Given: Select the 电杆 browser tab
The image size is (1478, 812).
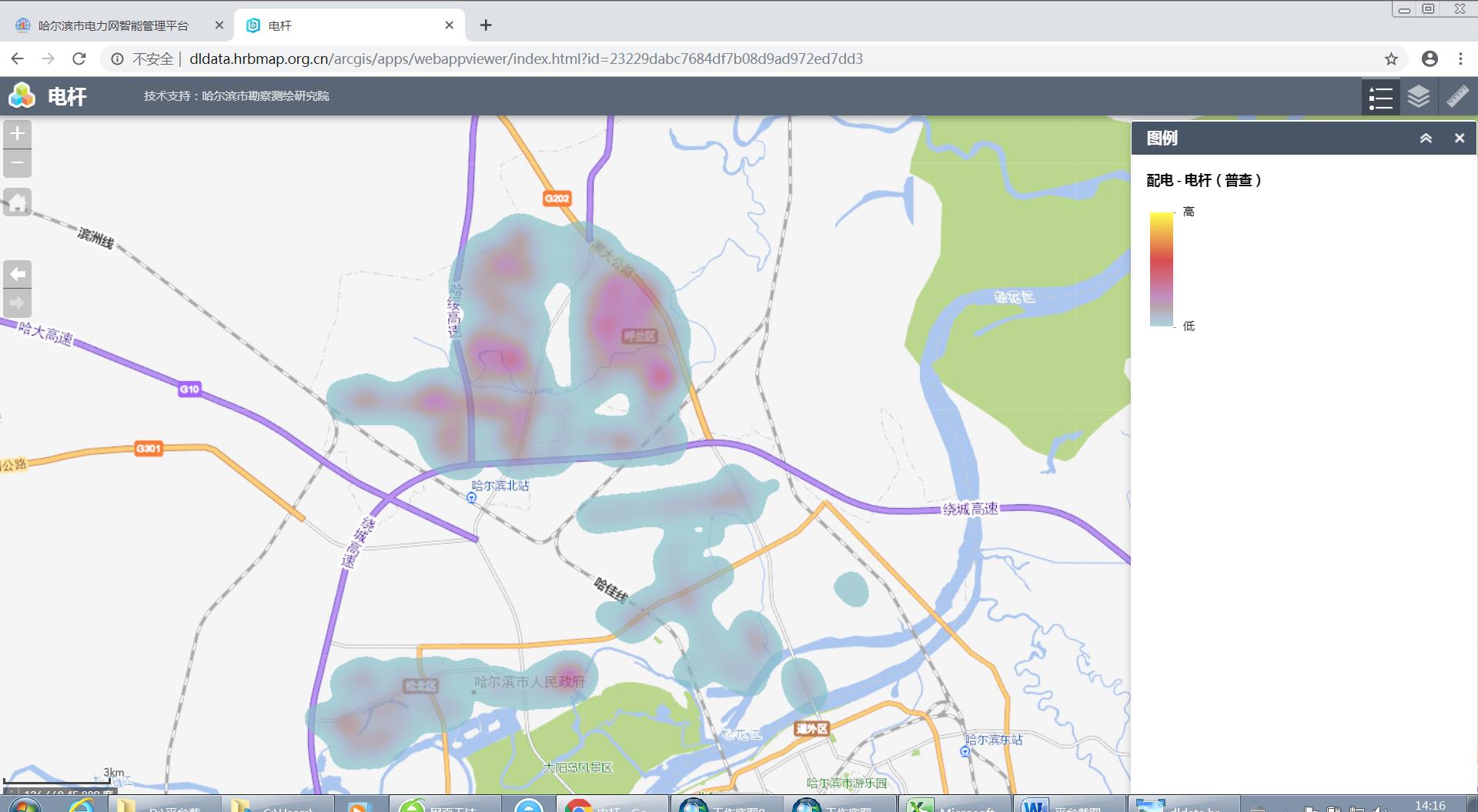Looking at the screenshot, I should click(x=350, y=25).
